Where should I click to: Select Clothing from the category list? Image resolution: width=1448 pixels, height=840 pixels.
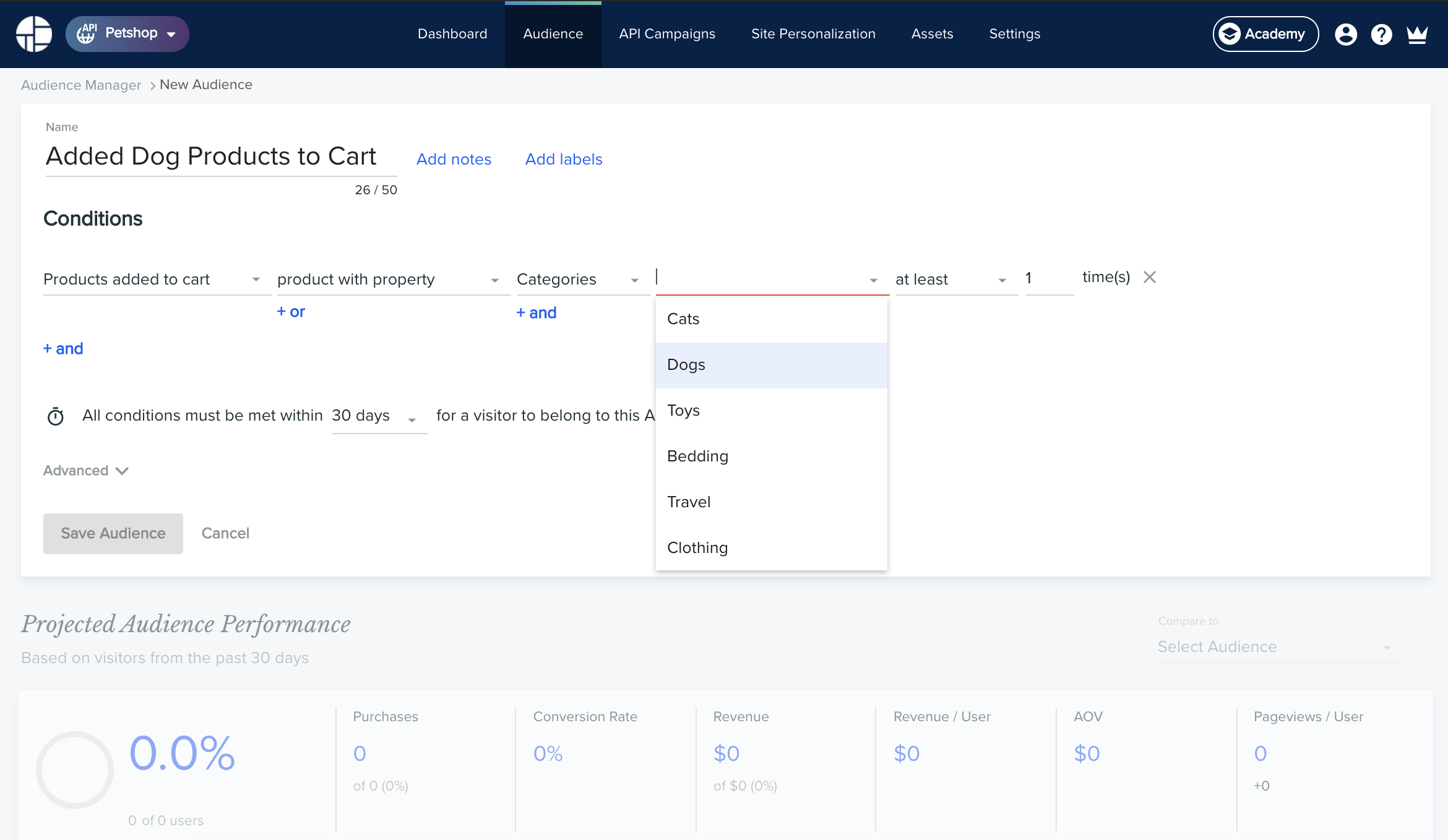(772, 548)
